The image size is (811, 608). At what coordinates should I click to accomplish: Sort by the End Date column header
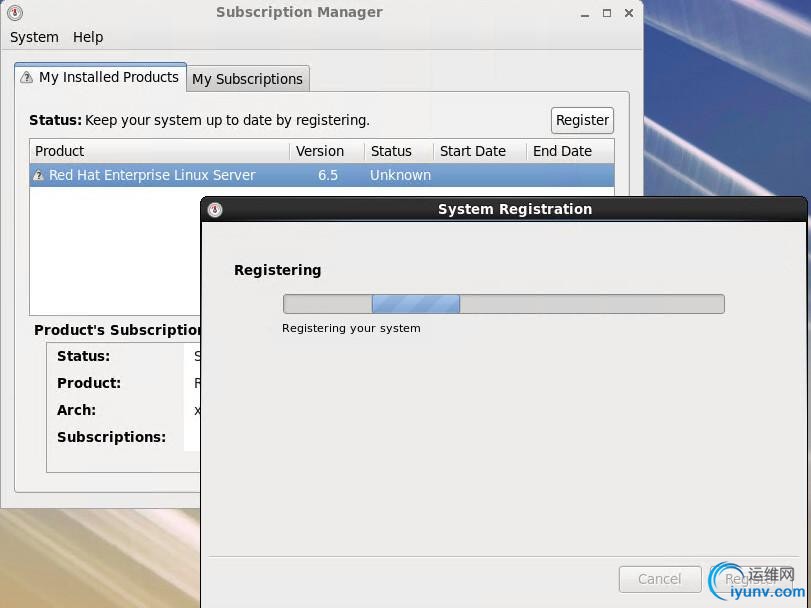(570, 151)
